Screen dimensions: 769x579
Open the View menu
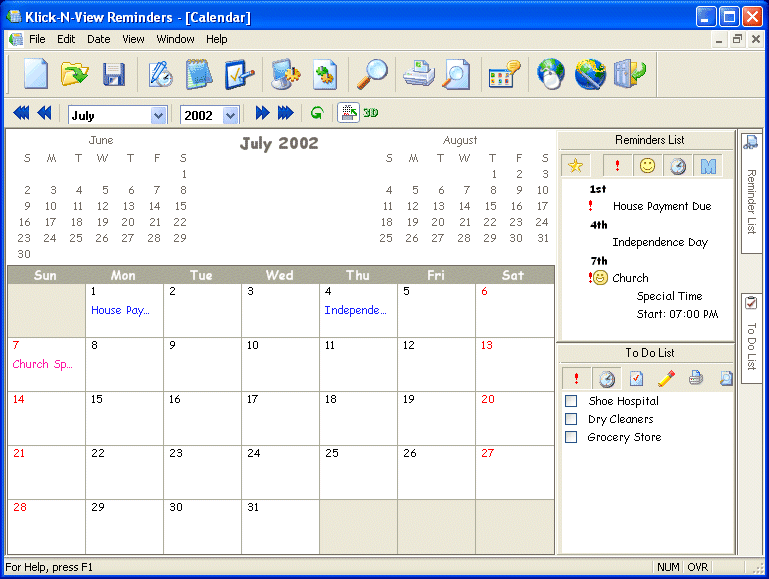point(133,39)
